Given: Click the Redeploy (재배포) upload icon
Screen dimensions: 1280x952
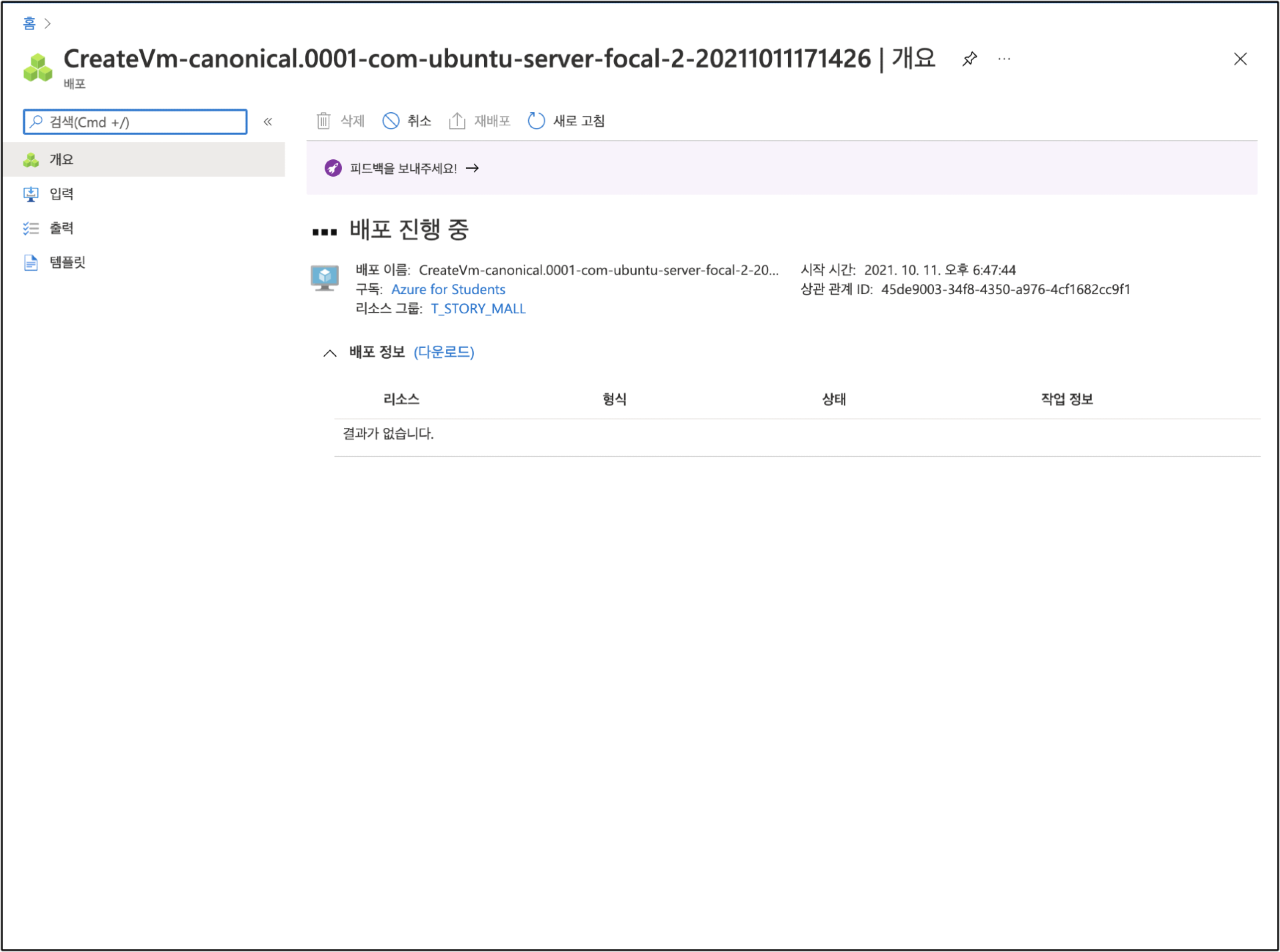Looking at the screenshot, I should [457, 121].
